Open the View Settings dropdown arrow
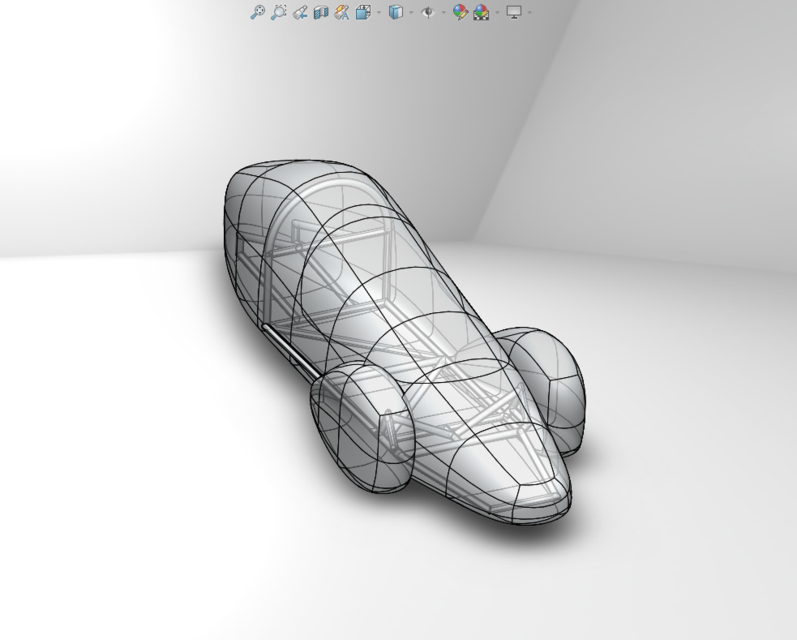This screenshot has height=640, width=797. 528,13
